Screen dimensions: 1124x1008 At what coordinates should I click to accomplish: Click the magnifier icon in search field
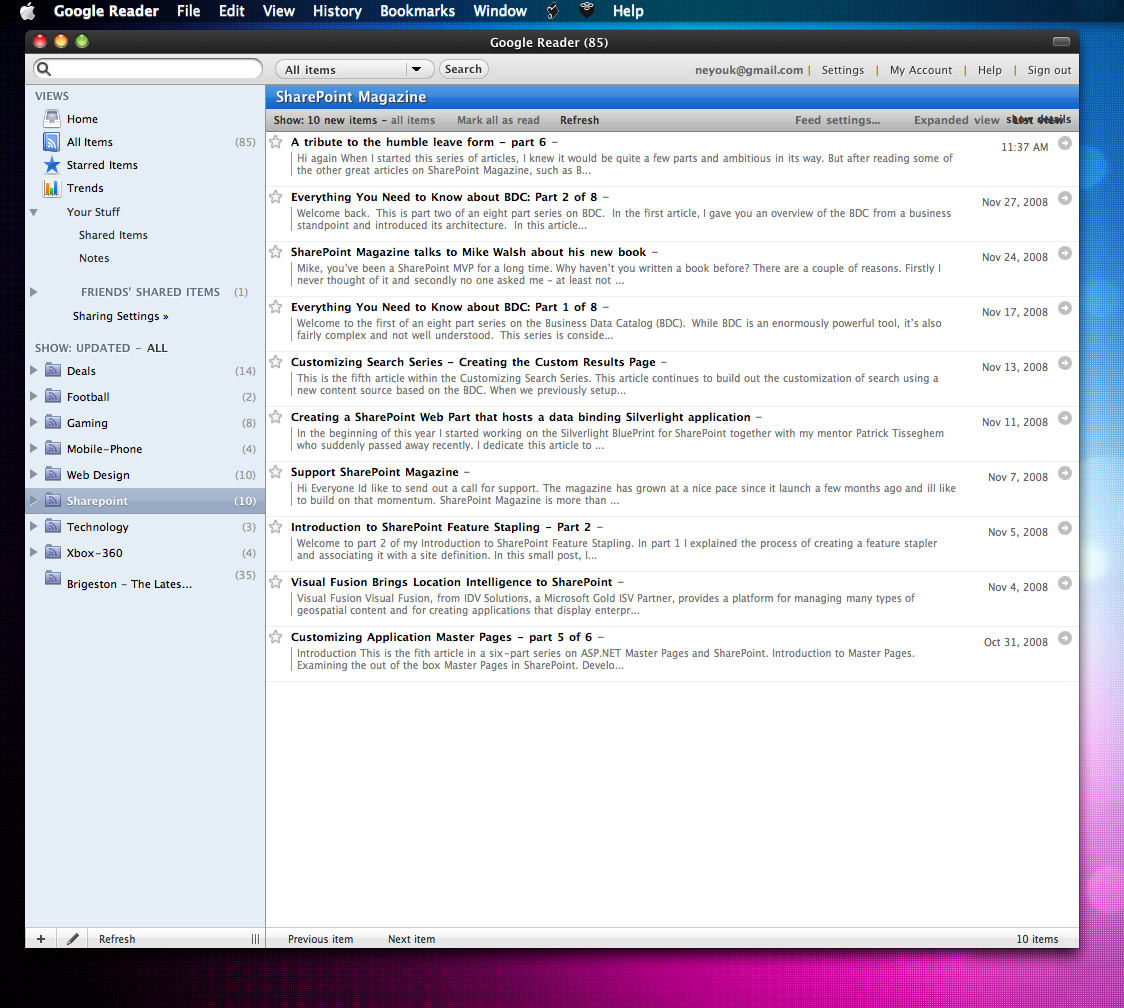click(x=44, y=69)
